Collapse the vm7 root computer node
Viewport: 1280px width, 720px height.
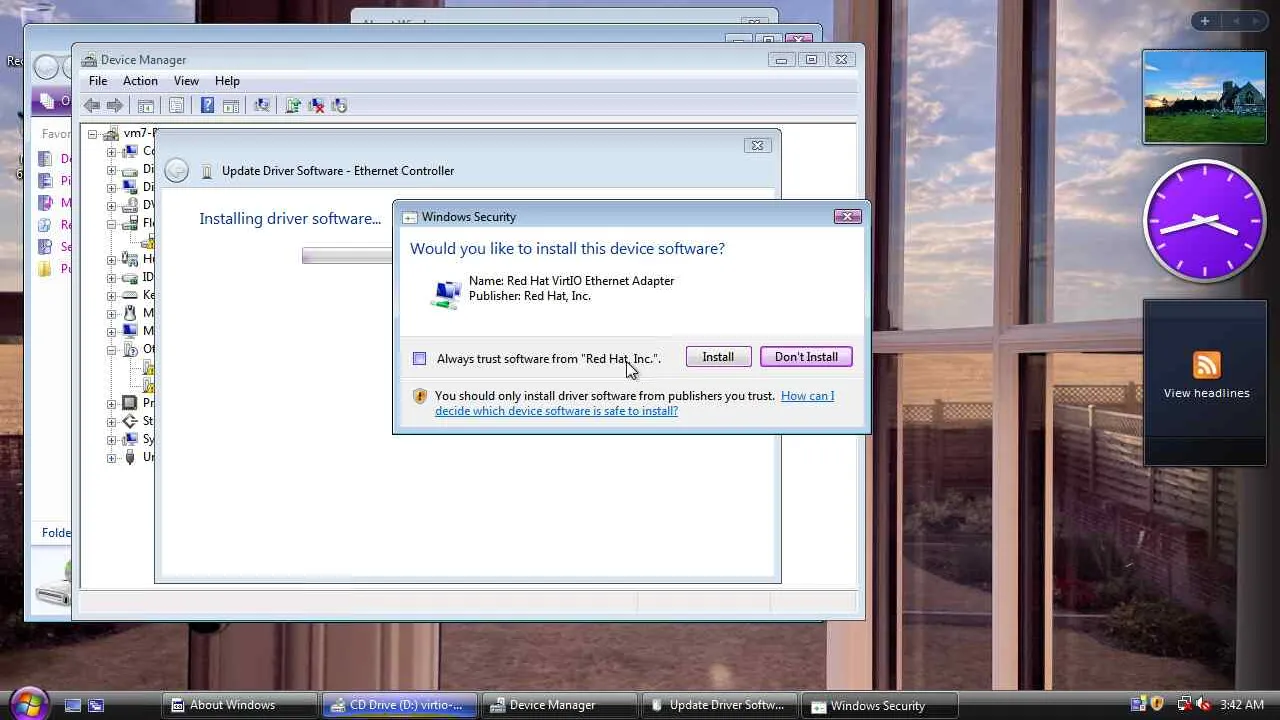93,134
